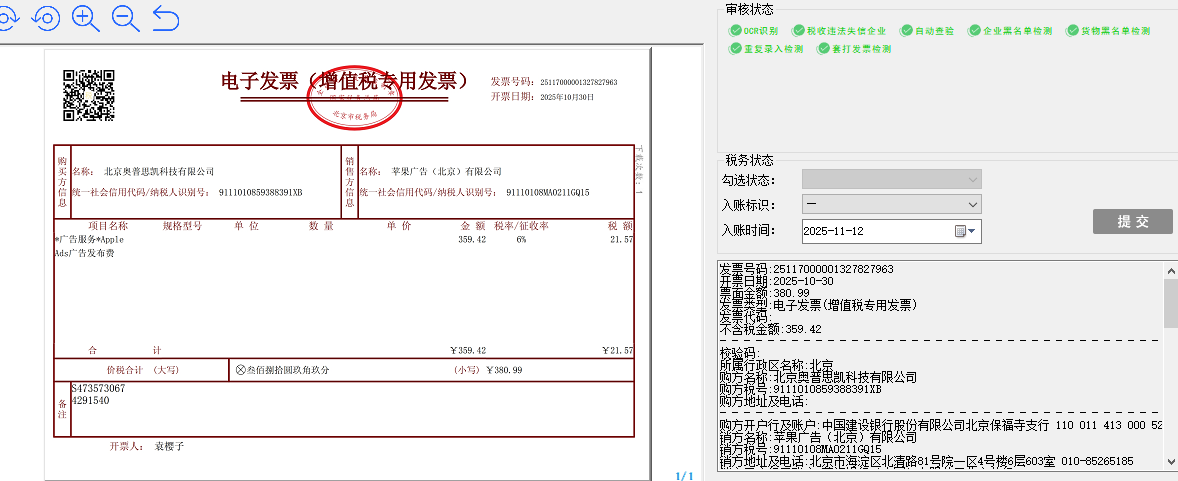Click the invoice details vertical scrollbar
1178x481 pixels.
pyautogui.click(x=1170, y=304)
